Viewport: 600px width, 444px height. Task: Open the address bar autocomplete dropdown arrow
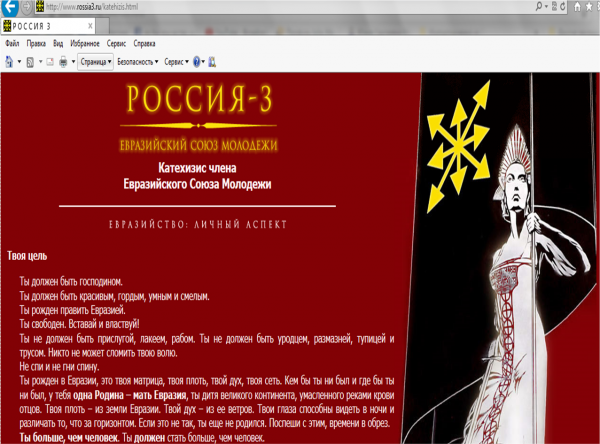[546, 7]
